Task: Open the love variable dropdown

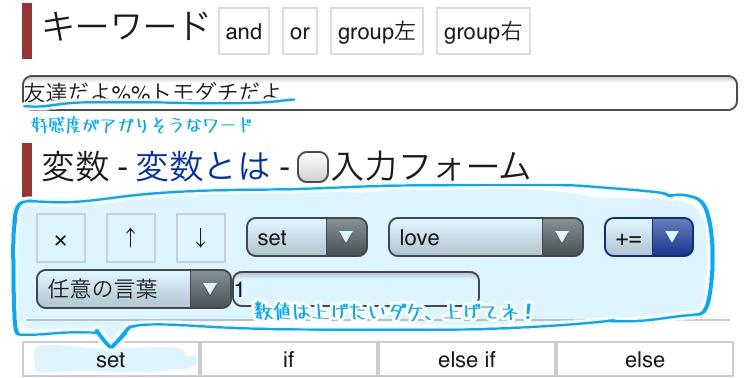Action: (x=486, y=237)
